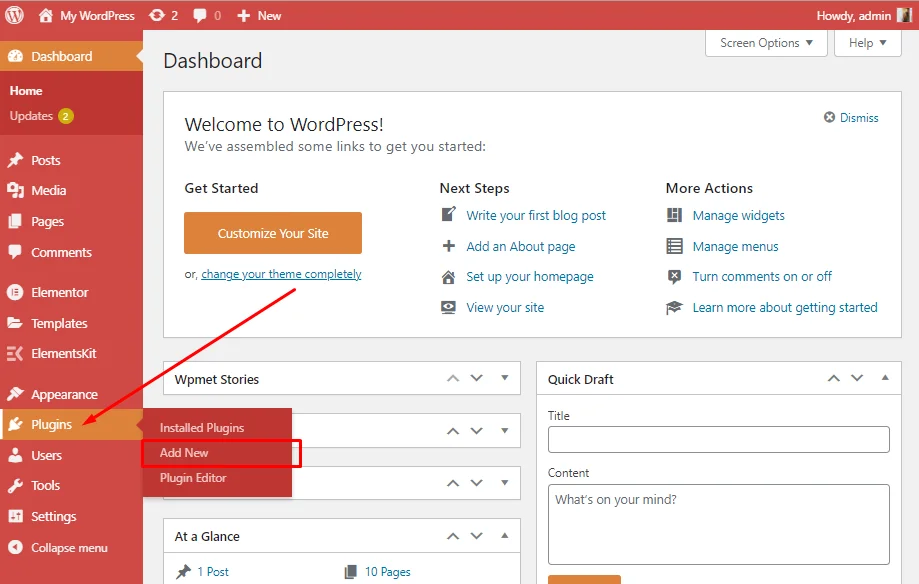Click the list icon beside Manage menus

[675, 246]
